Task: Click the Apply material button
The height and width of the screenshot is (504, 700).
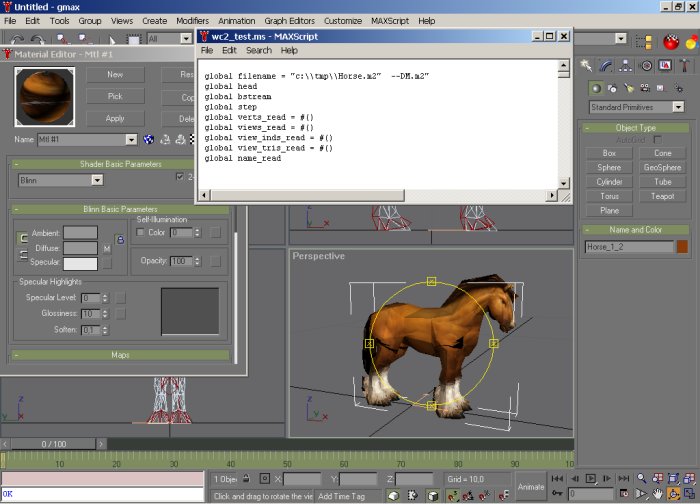Action: coord(115,118)
